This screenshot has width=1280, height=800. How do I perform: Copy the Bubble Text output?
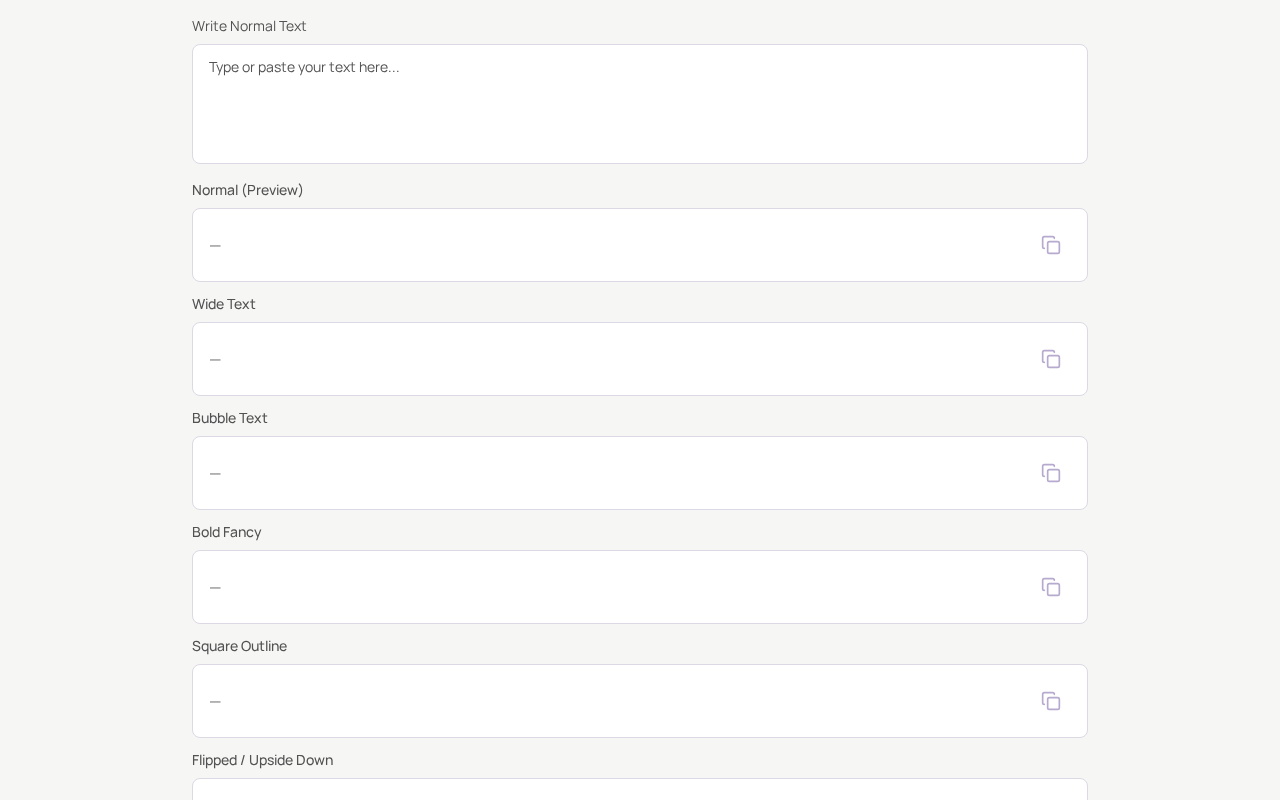tap(1051, 473)
